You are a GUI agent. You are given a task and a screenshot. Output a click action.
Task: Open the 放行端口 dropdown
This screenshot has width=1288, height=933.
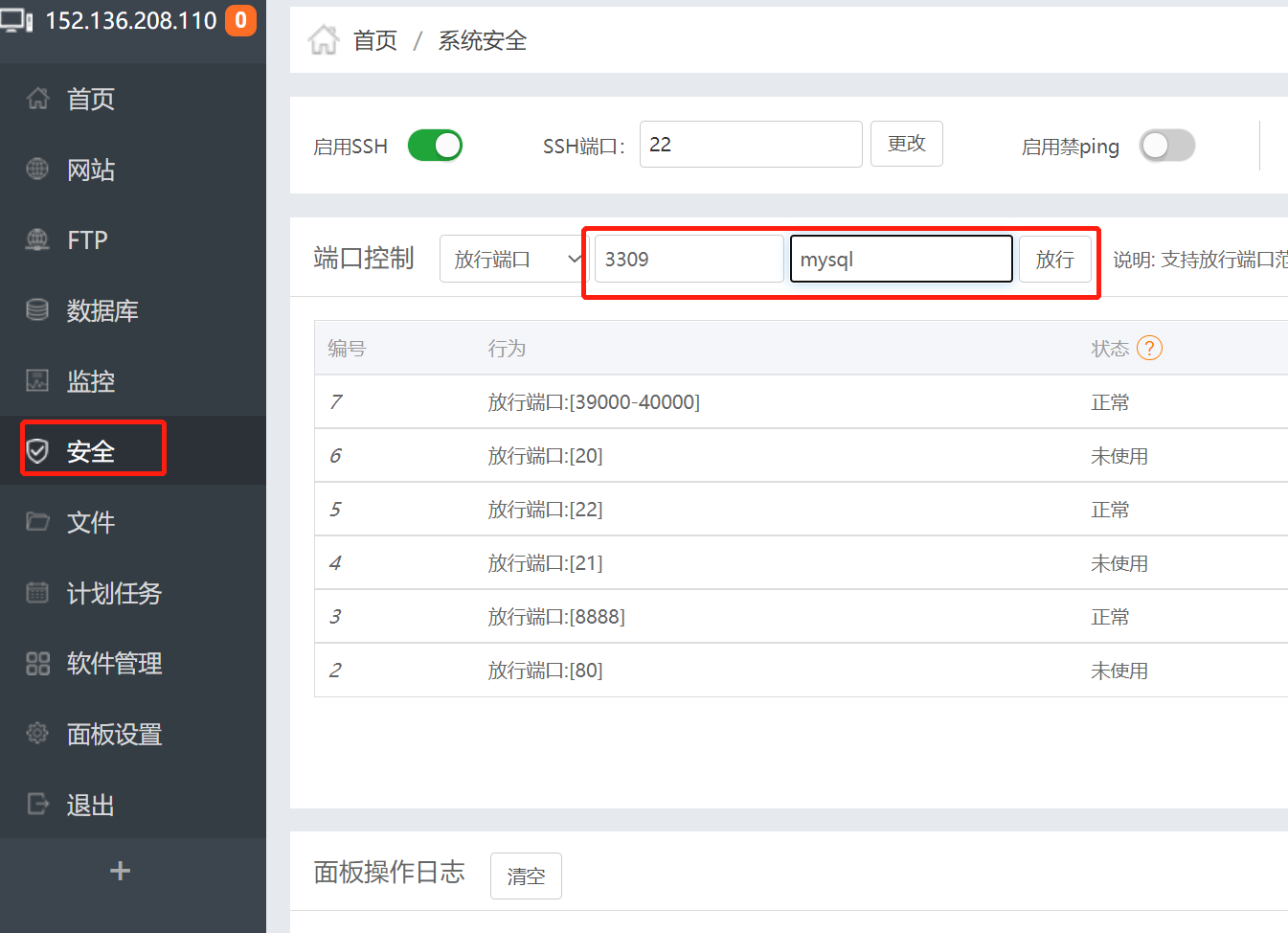[x=512, y=259]
